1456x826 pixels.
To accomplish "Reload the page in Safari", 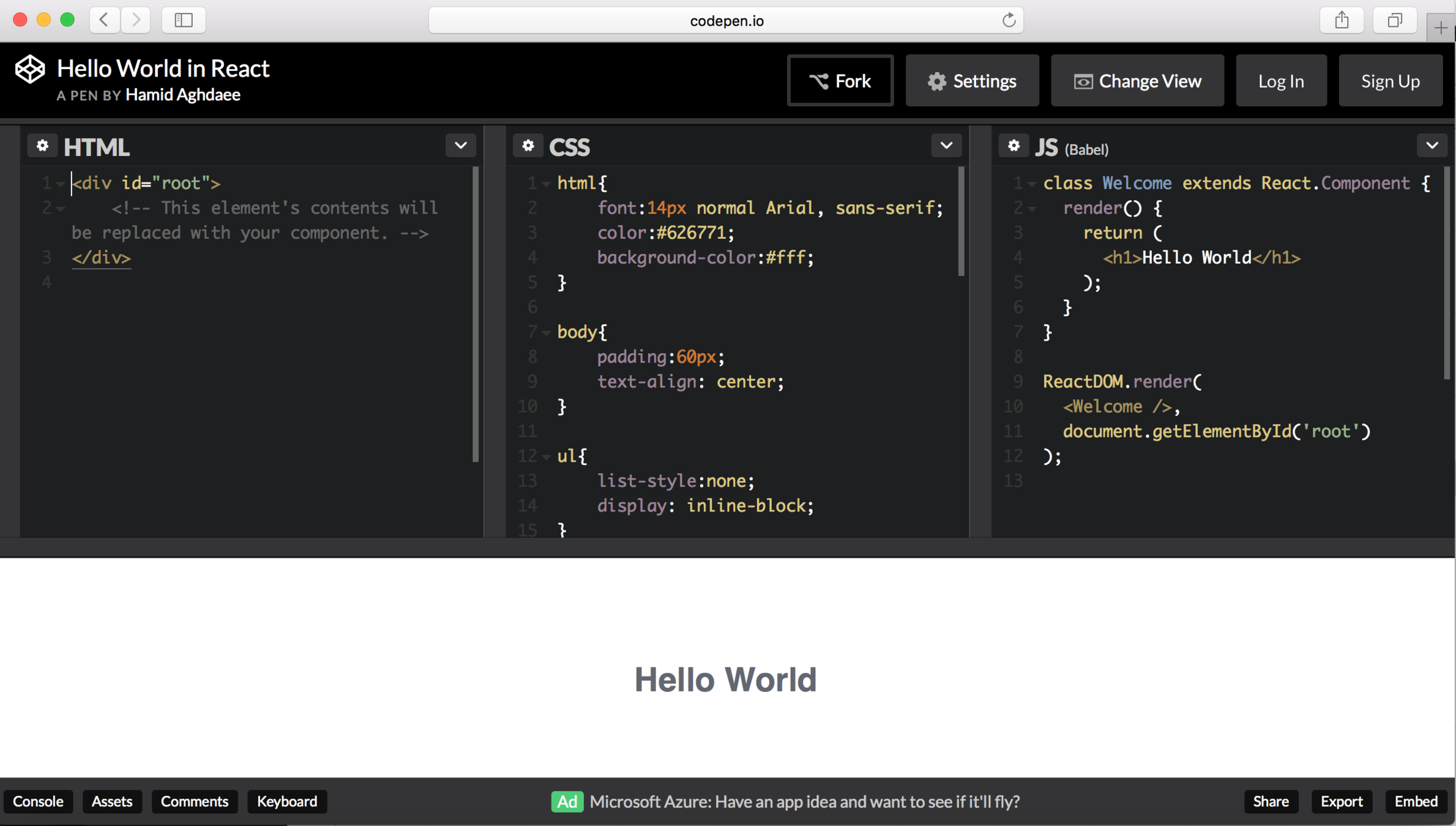I will coord(1009,20).
